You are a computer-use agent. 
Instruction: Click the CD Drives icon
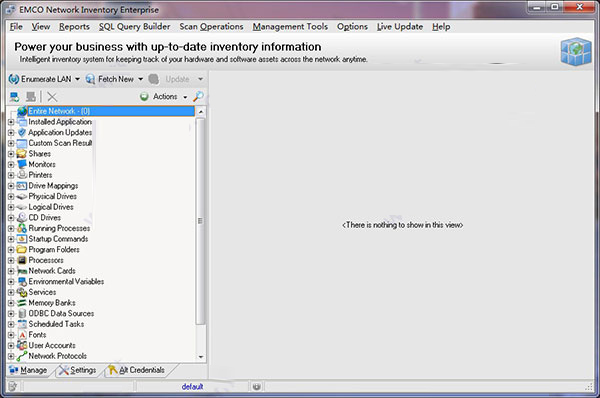point(22,217)
